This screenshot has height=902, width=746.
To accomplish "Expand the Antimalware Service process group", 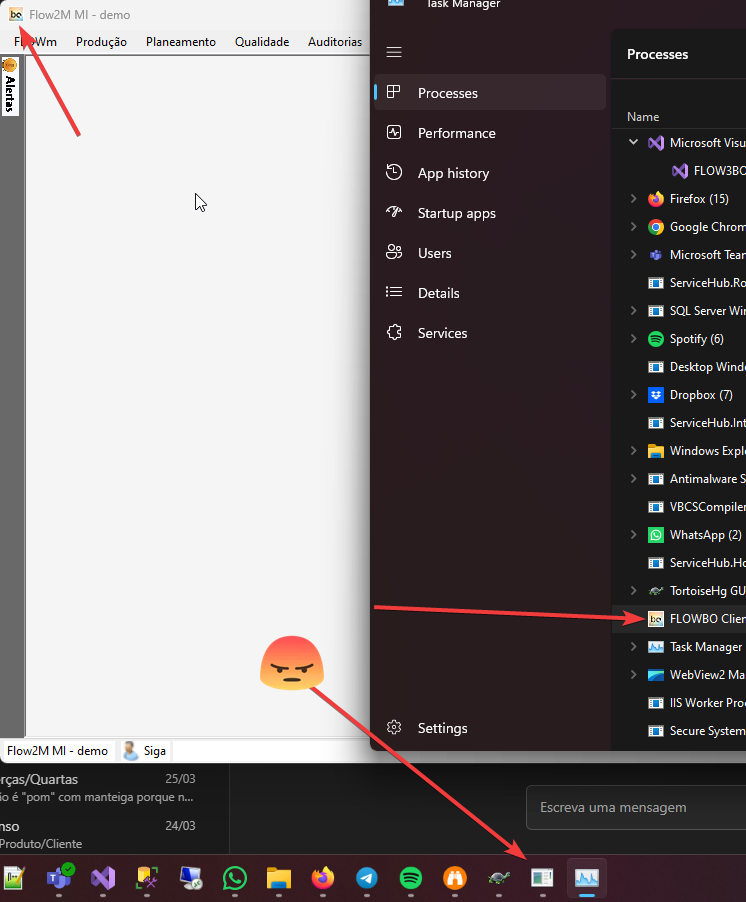I will tap(633, 479).
